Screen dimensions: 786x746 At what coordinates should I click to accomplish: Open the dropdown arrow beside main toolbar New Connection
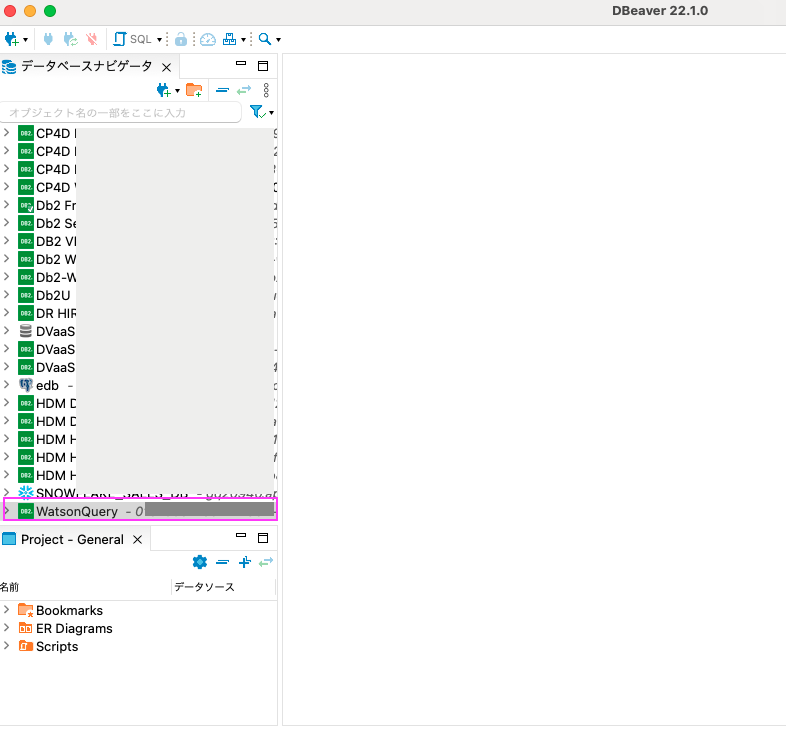click(x=25, y=40)
